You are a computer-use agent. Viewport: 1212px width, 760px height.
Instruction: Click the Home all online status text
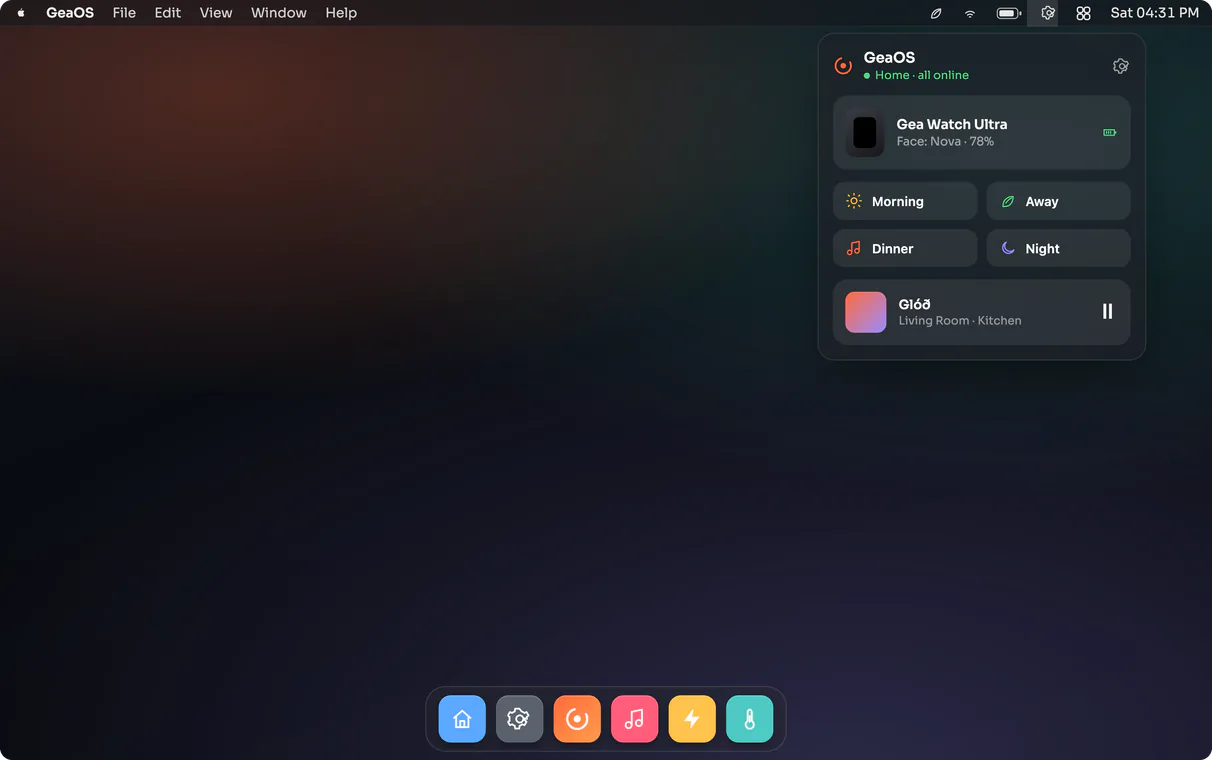pos(922,75)
